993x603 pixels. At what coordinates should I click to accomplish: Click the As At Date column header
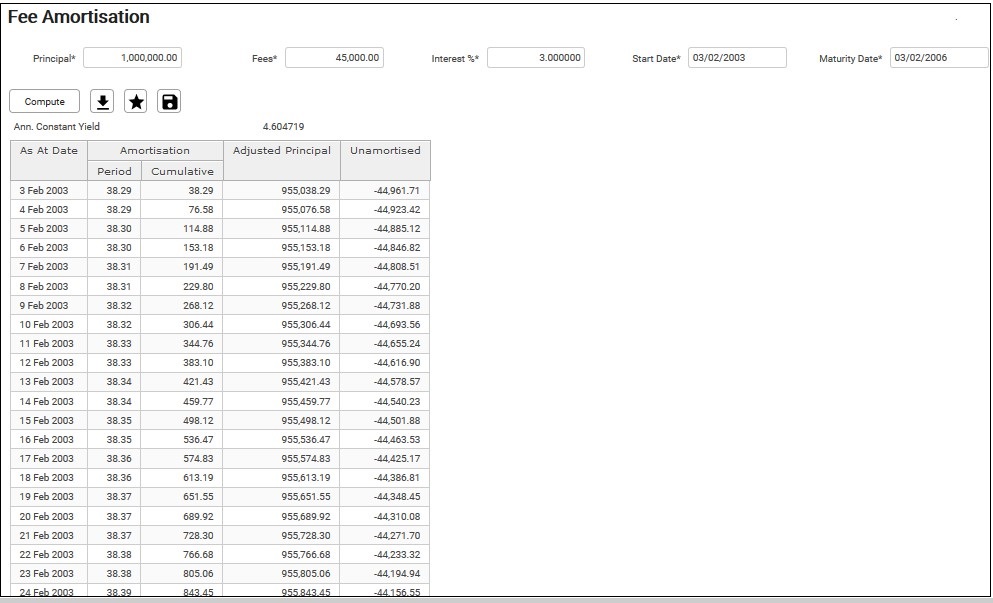click(x=49, y=151)
